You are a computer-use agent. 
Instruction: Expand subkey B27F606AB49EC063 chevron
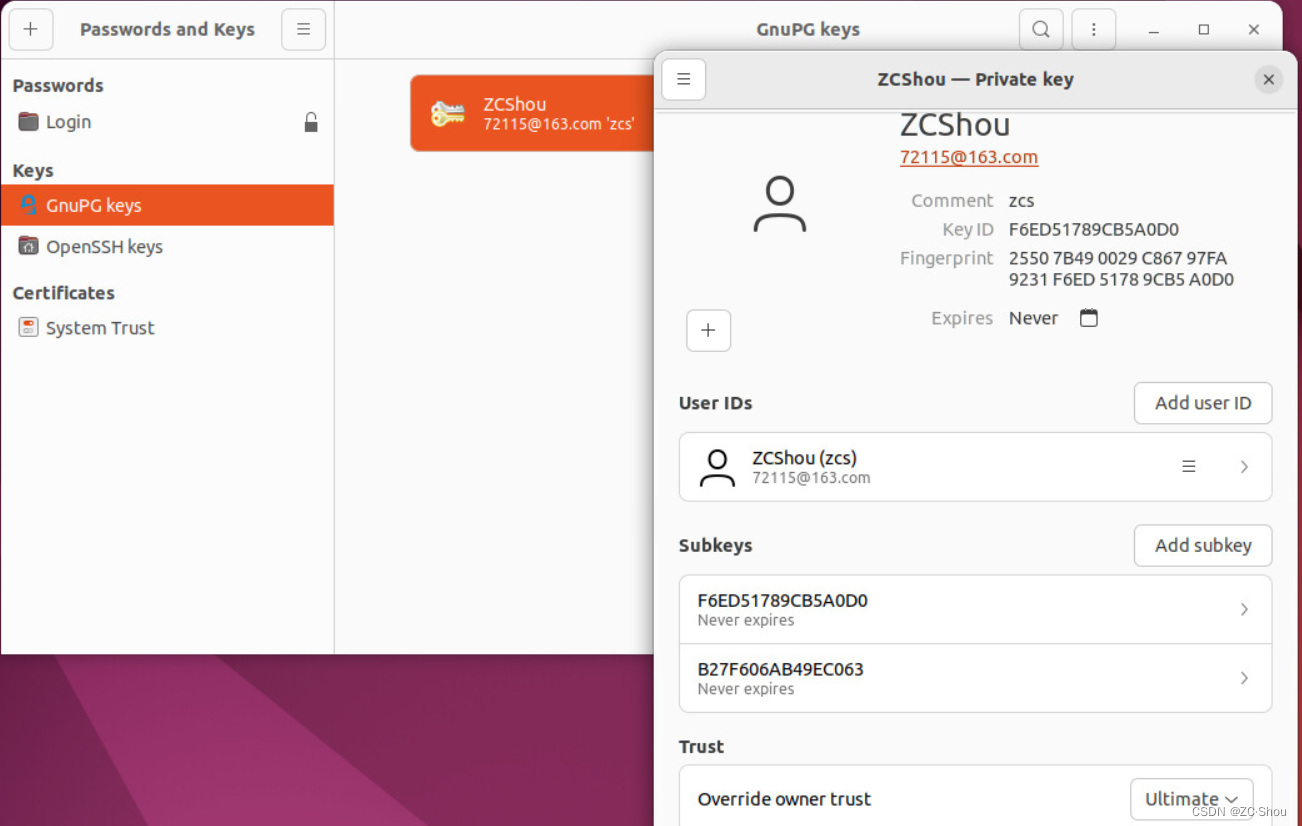tap(1244, 678)
